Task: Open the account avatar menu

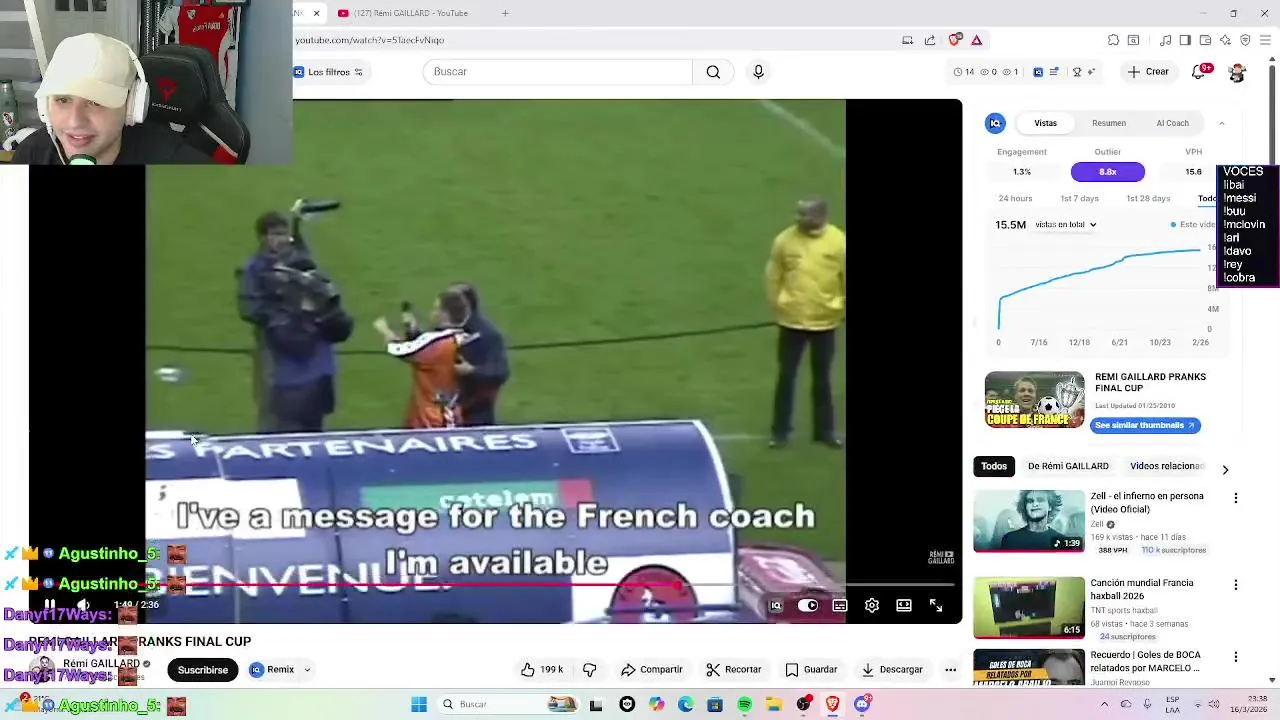Action: pos(1237,72)
